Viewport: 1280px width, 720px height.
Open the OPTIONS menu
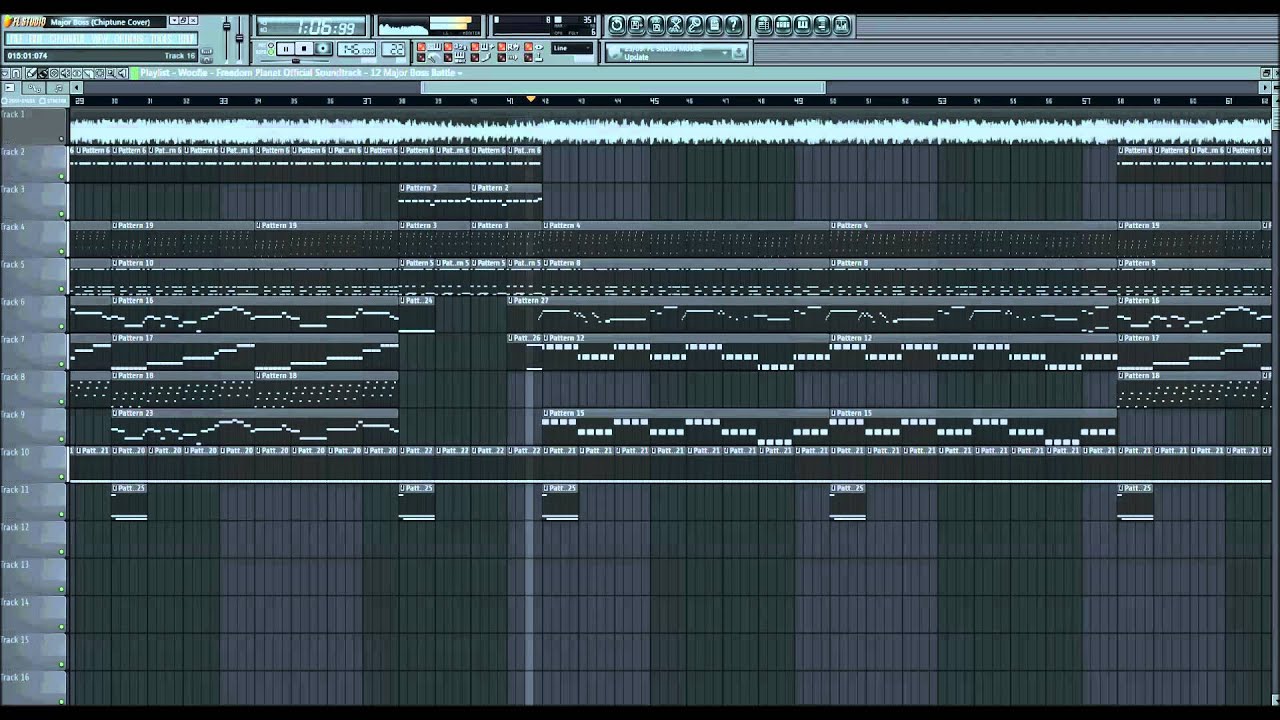[130, 39]
